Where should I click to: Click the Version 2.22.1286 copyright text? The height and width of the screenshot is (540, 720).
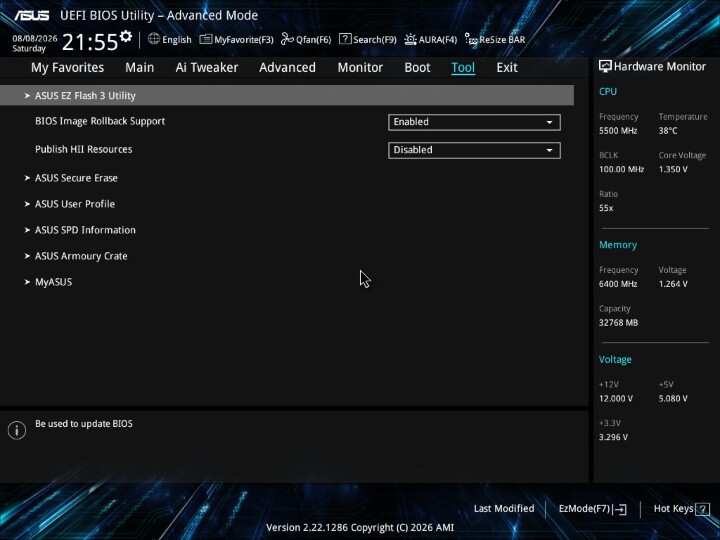(x=360, y=528)
